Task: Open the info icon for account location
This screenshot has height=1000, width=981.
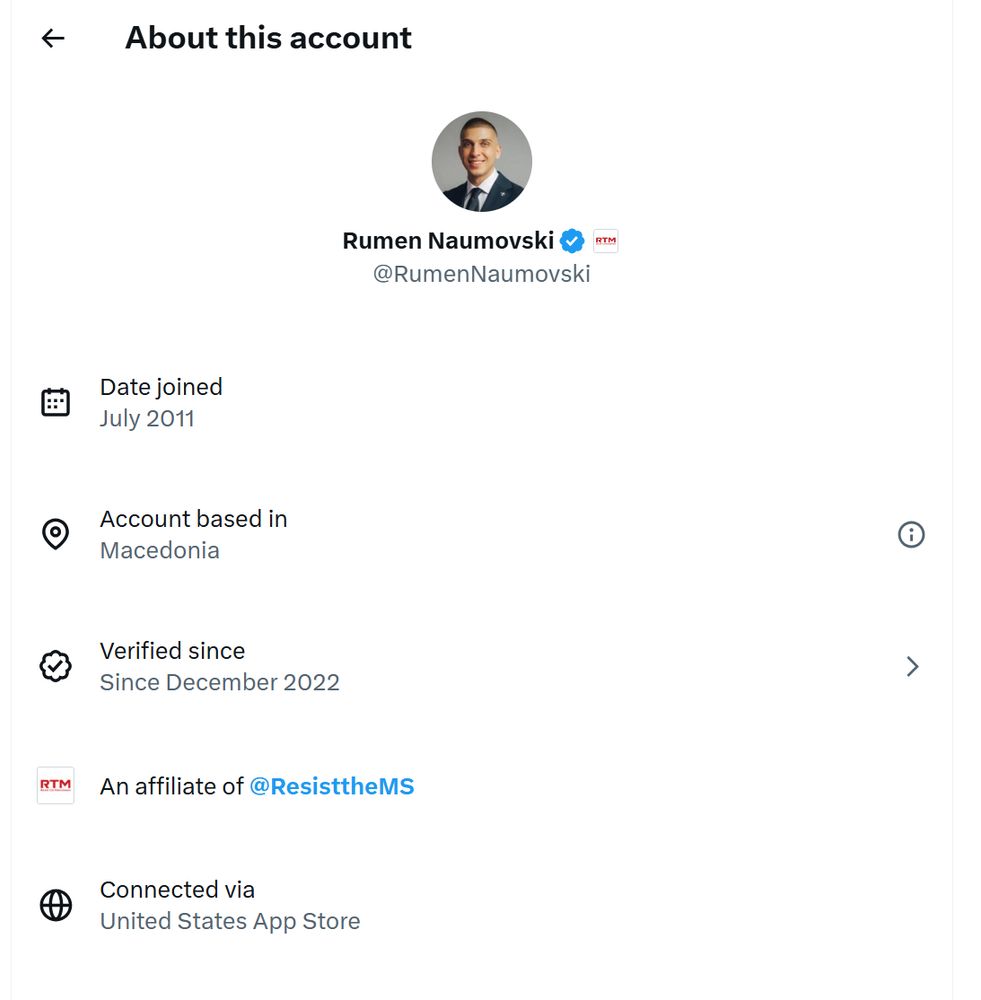Action: click(911, 535)
